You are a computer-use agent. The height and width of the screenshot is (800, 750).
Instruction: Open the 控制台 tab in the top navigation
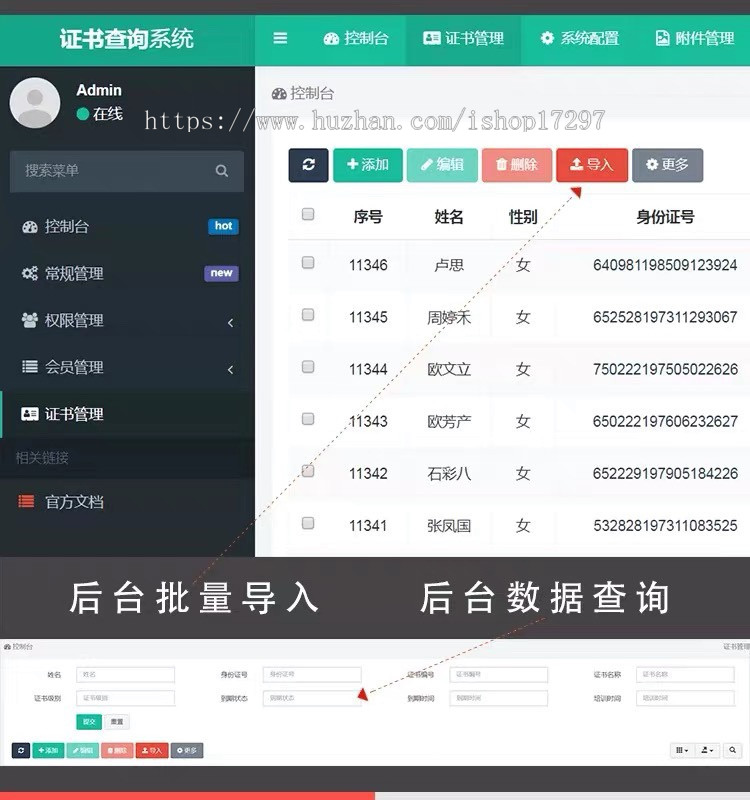point(356,38)
